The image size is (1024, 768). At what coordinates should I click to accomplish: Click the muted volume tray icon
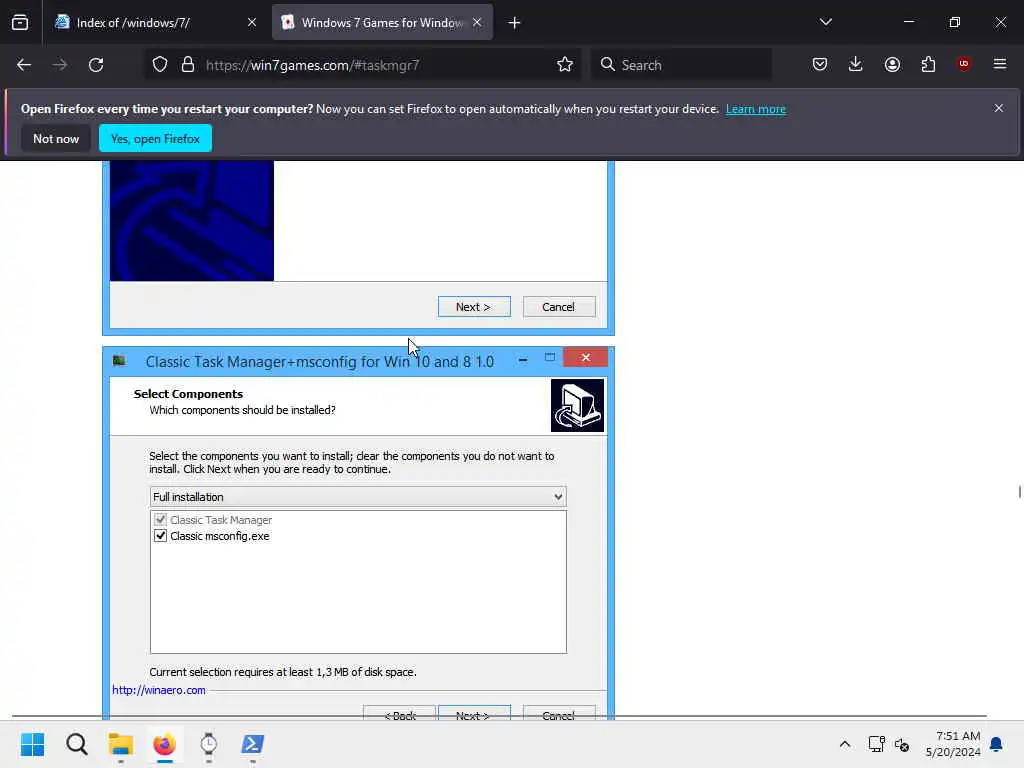point(902,744)
